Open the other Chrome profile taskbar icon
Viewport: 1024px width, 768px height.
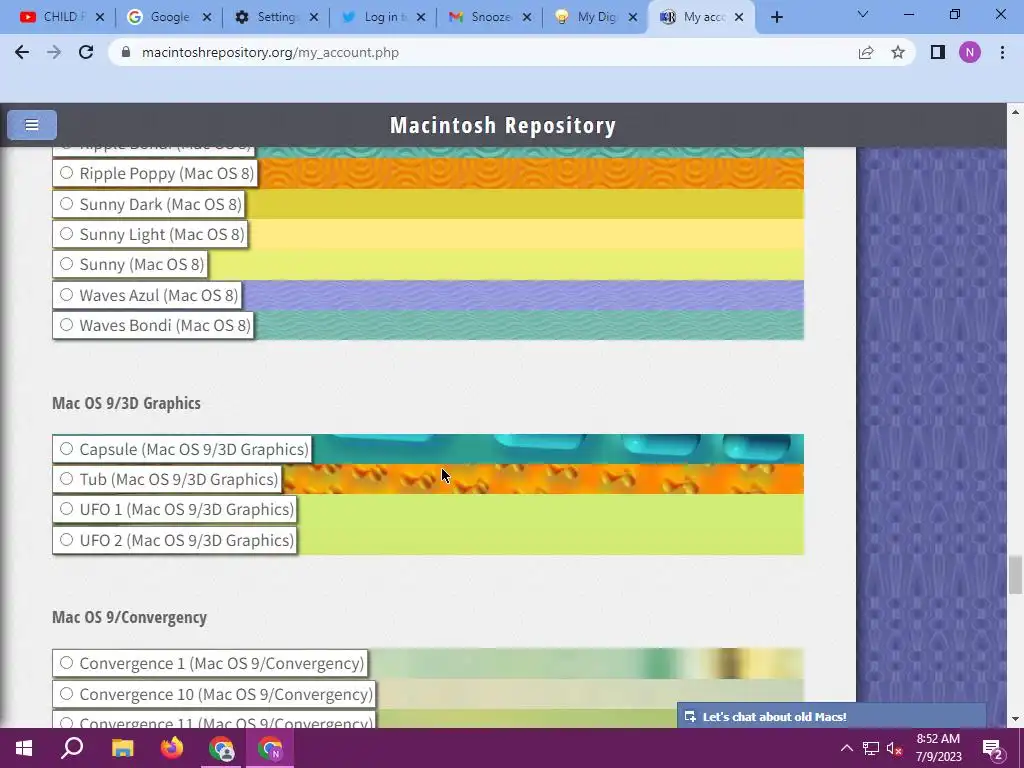(x=221, y=748)
